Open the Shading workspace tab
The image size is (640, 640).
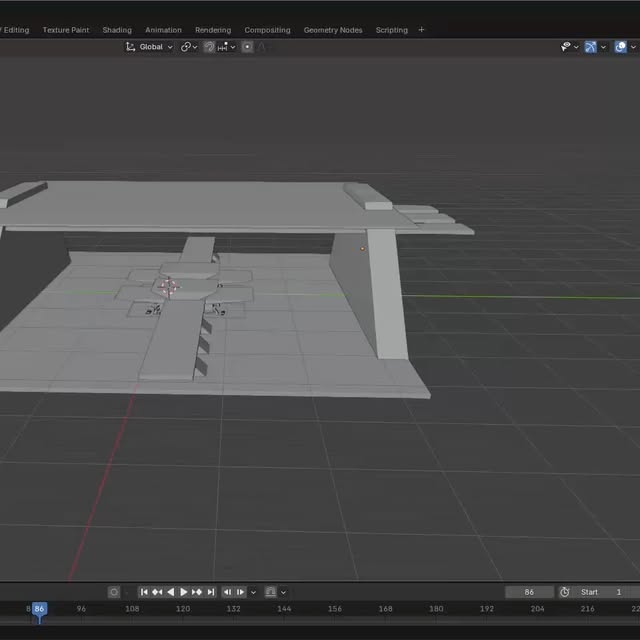tap(117, 30)
